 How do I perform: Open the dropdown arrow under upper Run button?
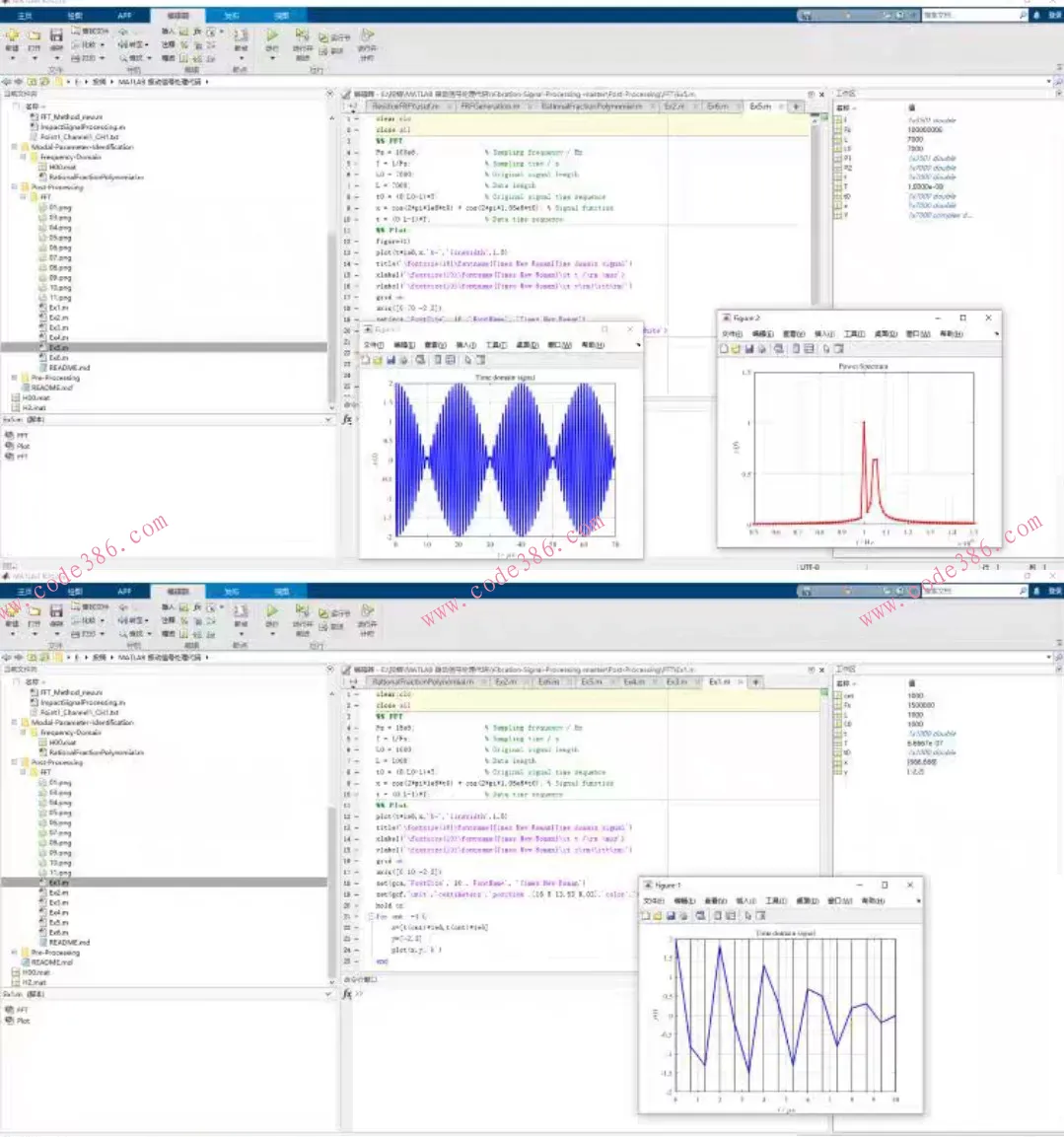pos(272,58)
